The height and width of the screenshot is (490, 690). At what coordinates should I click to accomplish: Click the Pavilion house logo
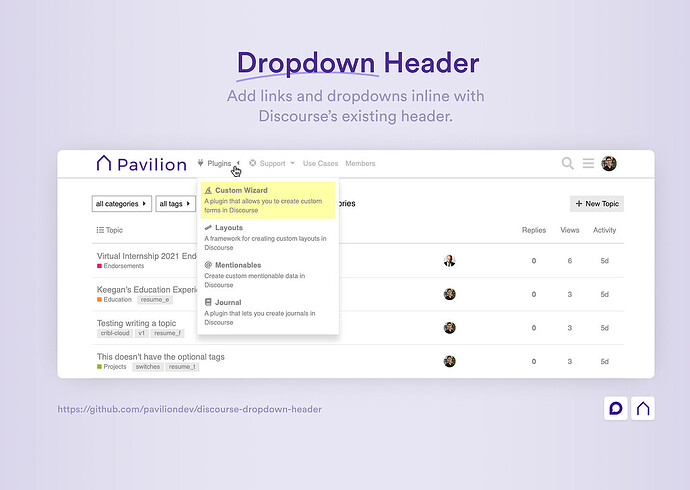103,163
